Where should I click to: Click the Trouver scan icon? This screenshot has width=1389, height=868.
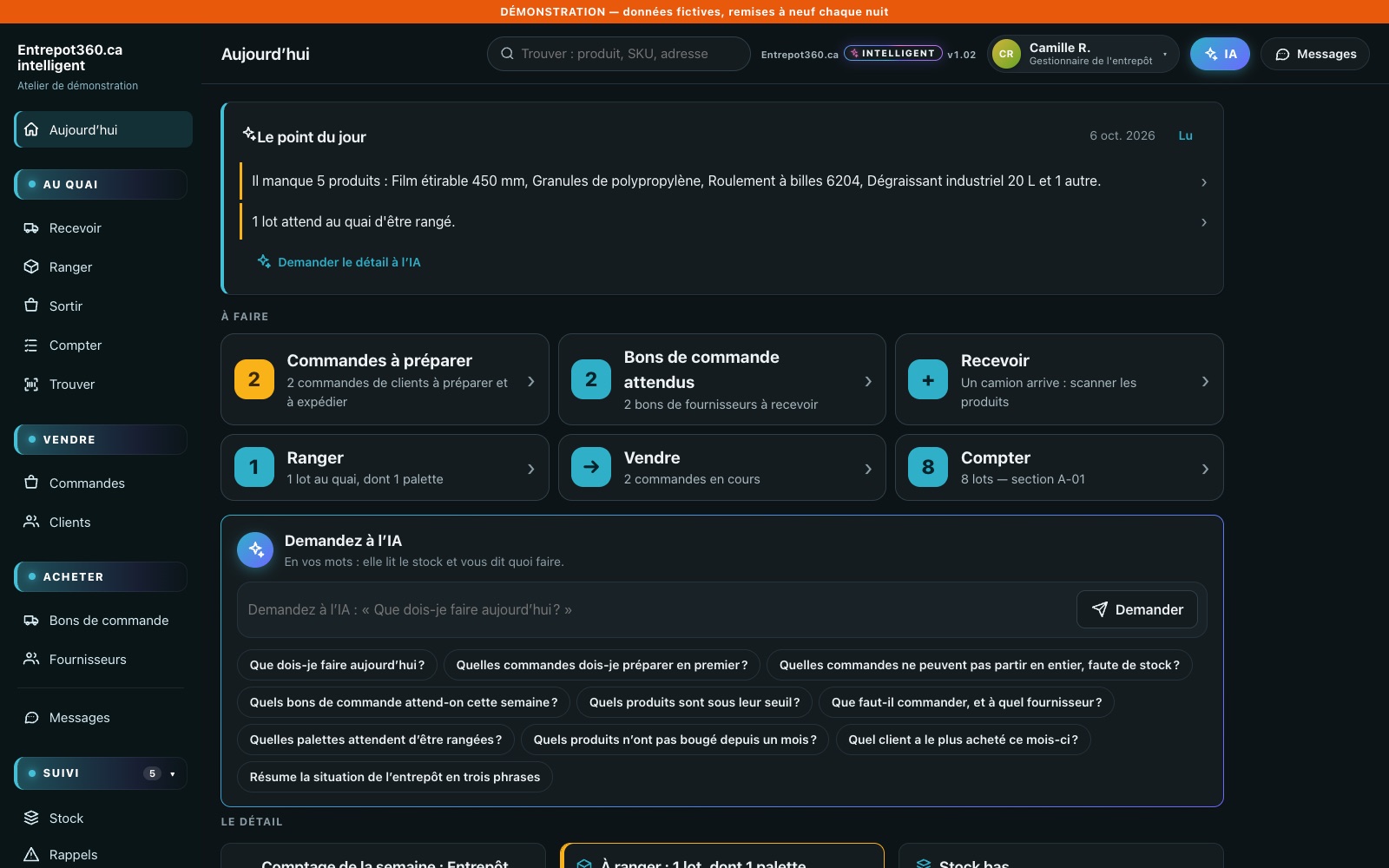click(31, 385)
